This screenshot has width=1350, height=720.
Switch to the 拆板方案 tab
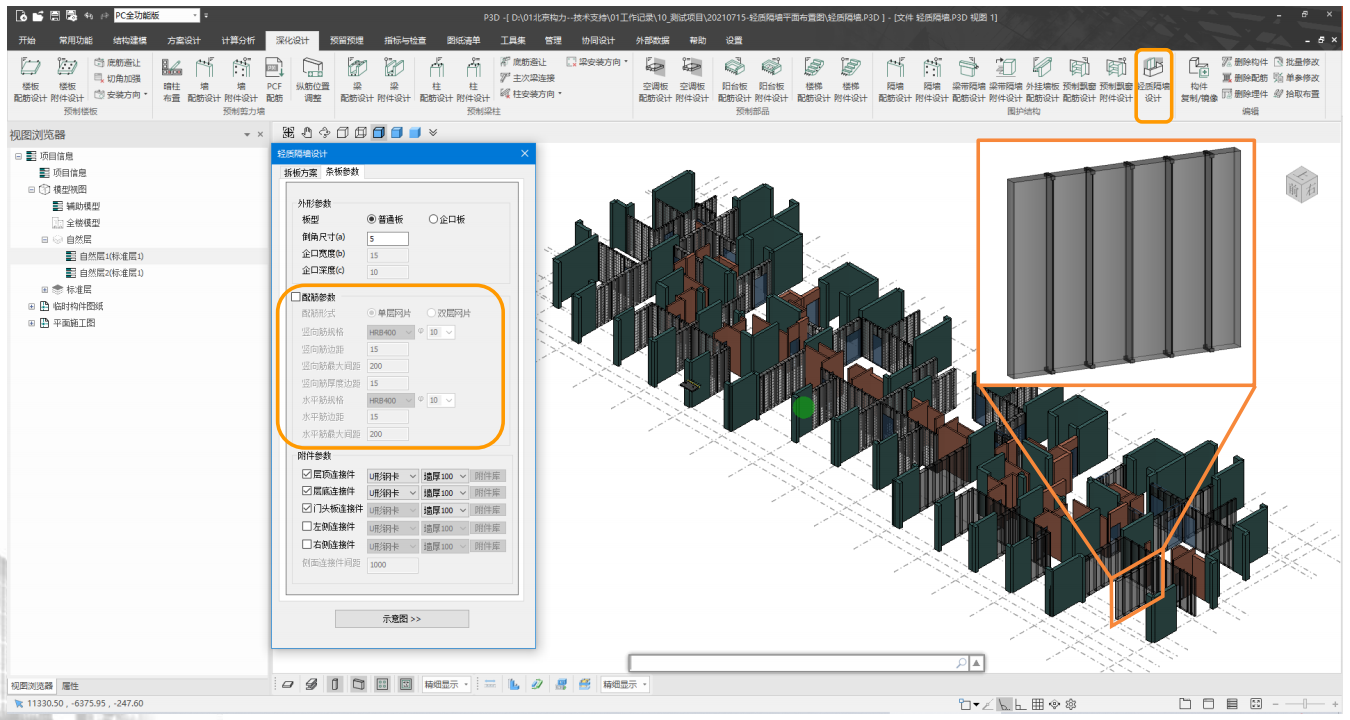tap(301, 172)
